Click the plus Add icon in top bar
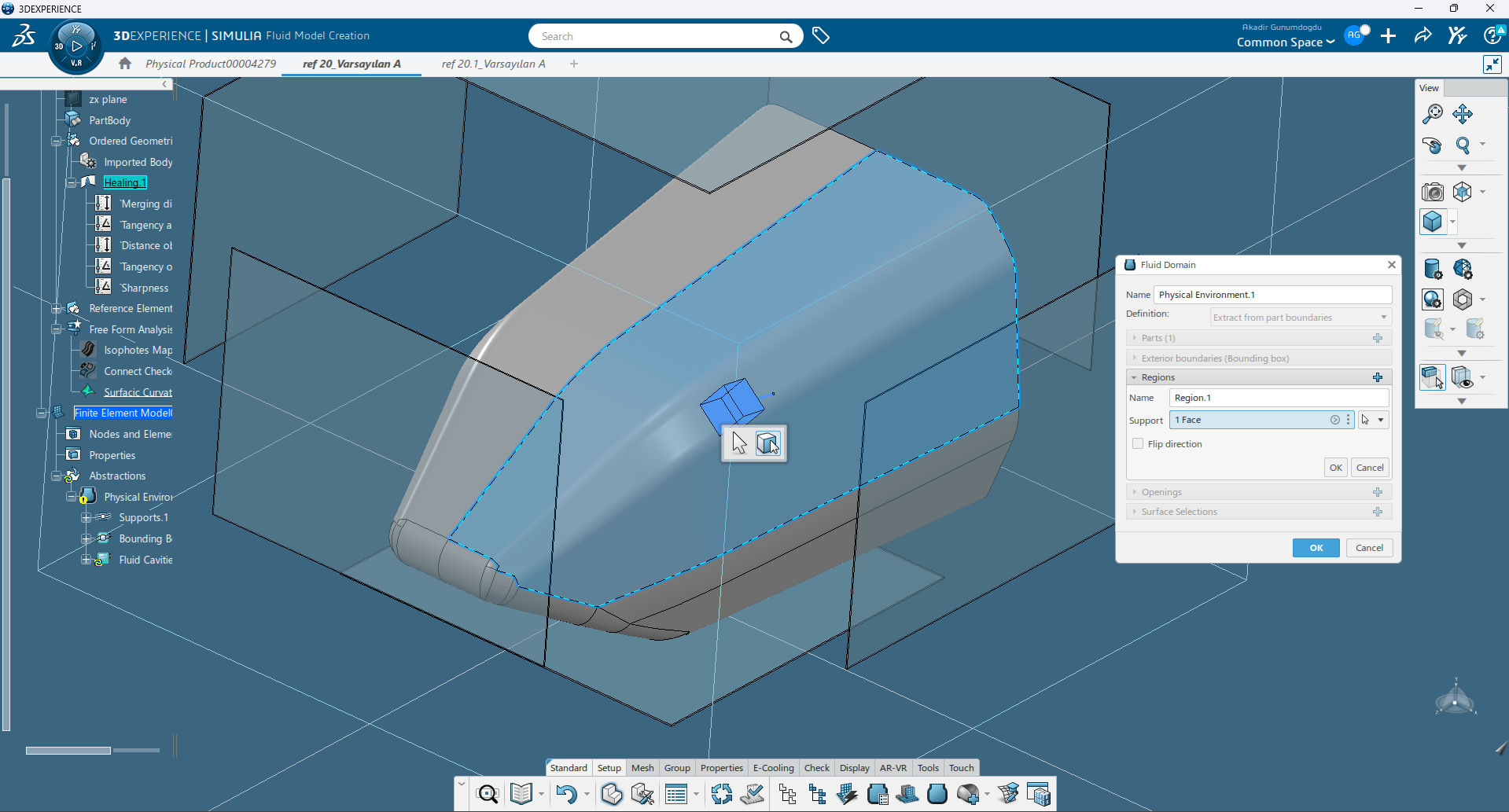This screenshot has height=812, width=1509. (x=1389, y=36)
